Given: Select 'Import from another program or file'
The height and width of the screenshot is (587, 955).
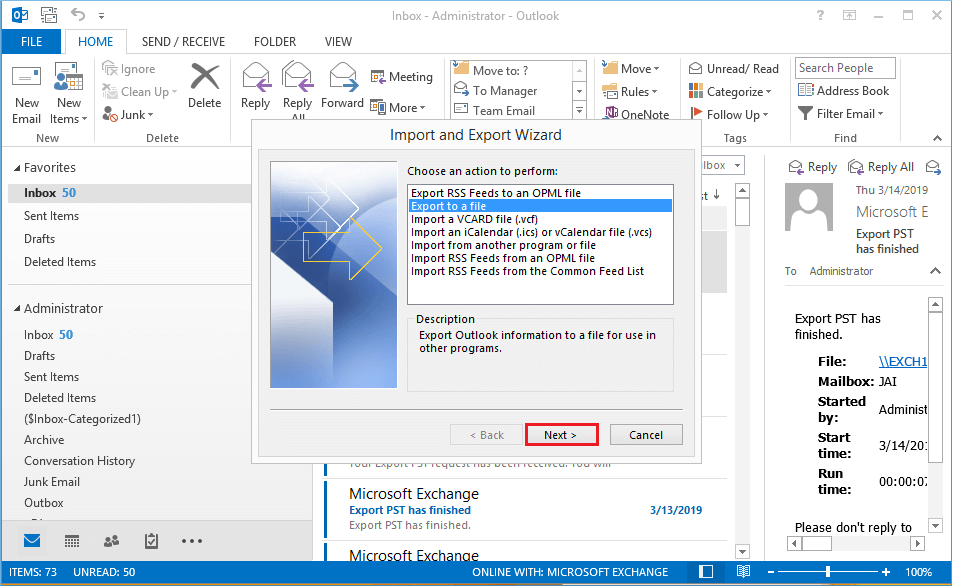Looking at the screenshot, I should [x=503, y=245].
